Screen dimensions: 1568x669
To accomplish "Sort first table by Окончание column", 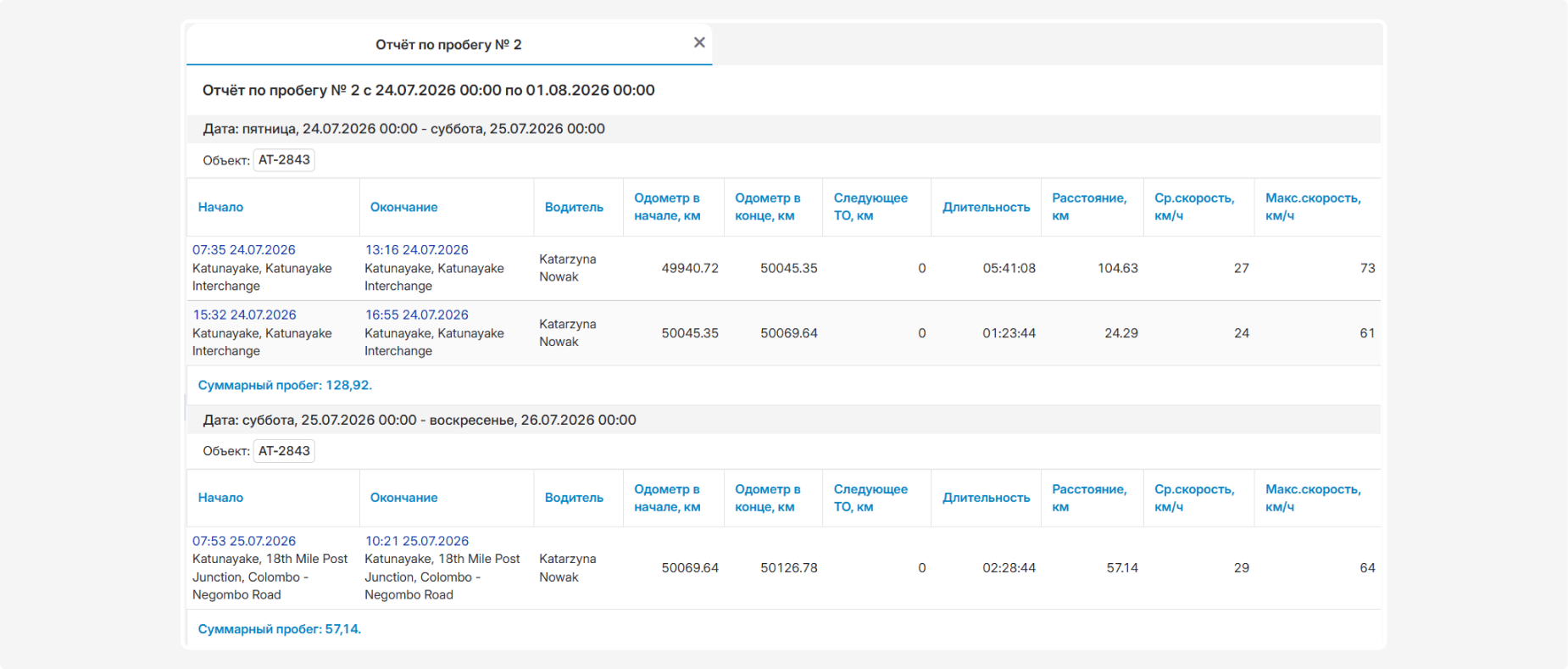I will 403,207.
